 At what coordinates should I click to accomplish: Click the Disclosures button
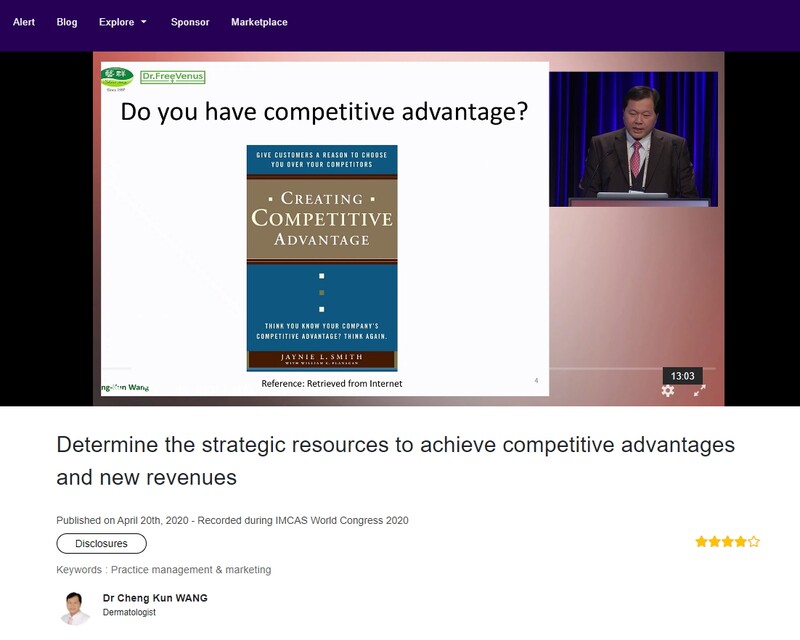[102, 544]
